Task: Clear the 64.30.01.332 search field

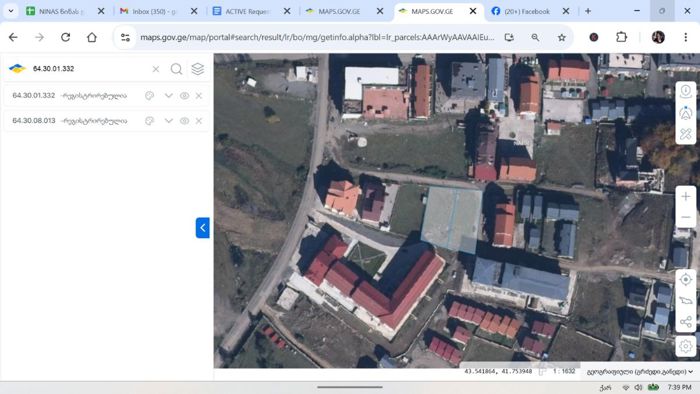Action: (156, 69)
